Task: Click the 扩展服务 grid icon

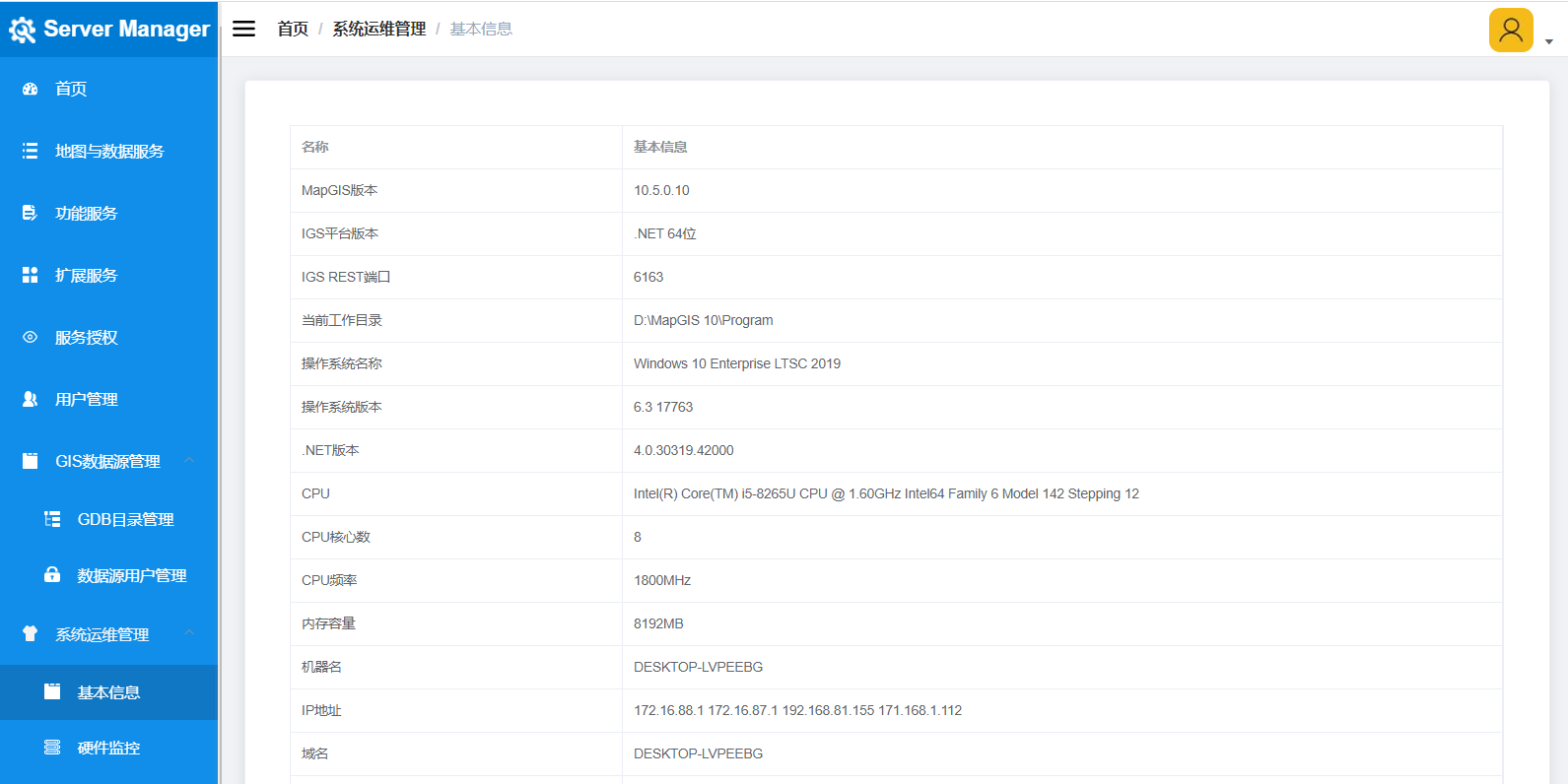Action: 31,275
